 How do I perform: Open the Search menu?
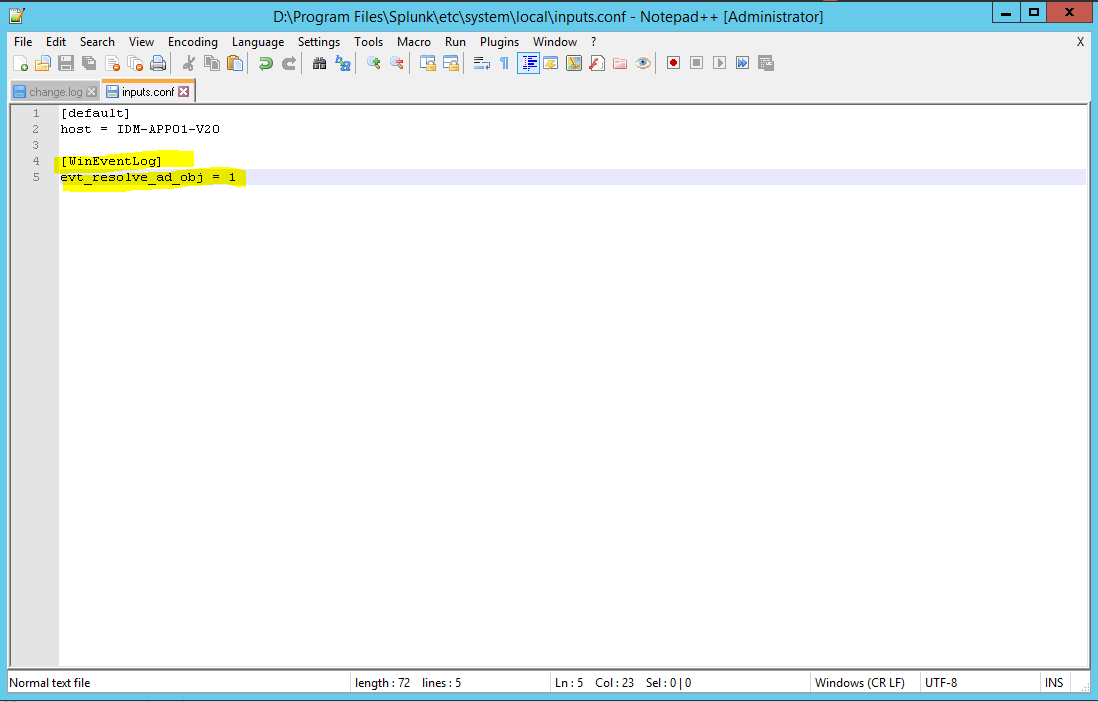97,42
